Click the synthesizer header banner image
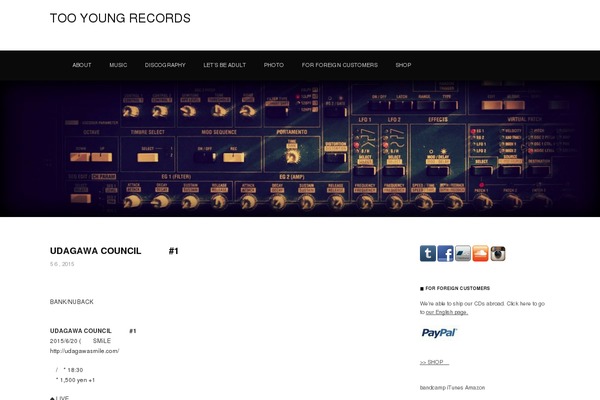600x400 pixels. pos(300,149)
